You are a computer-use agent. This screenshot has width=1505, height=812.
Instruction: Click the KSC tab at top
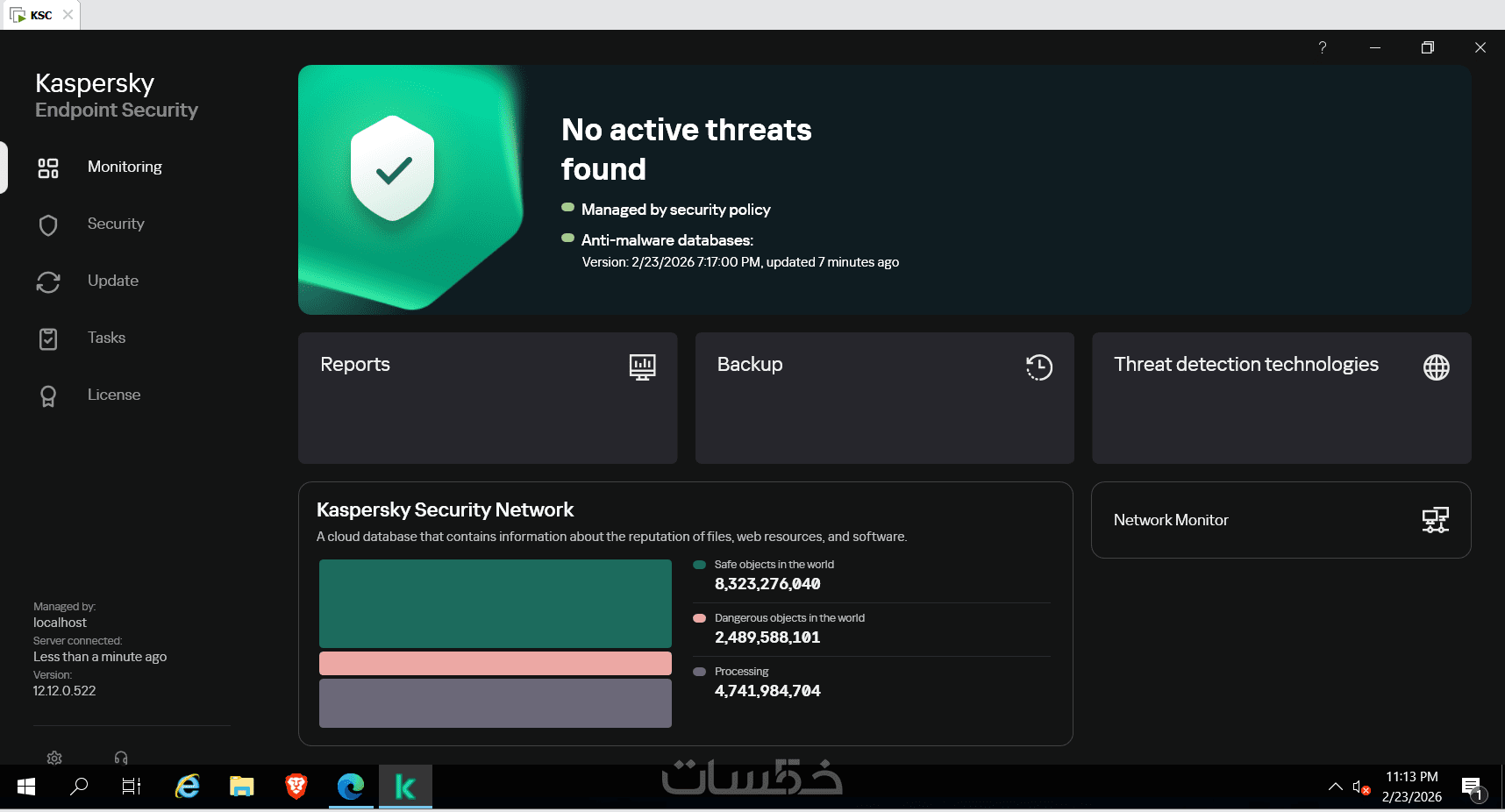coord(40,15)
